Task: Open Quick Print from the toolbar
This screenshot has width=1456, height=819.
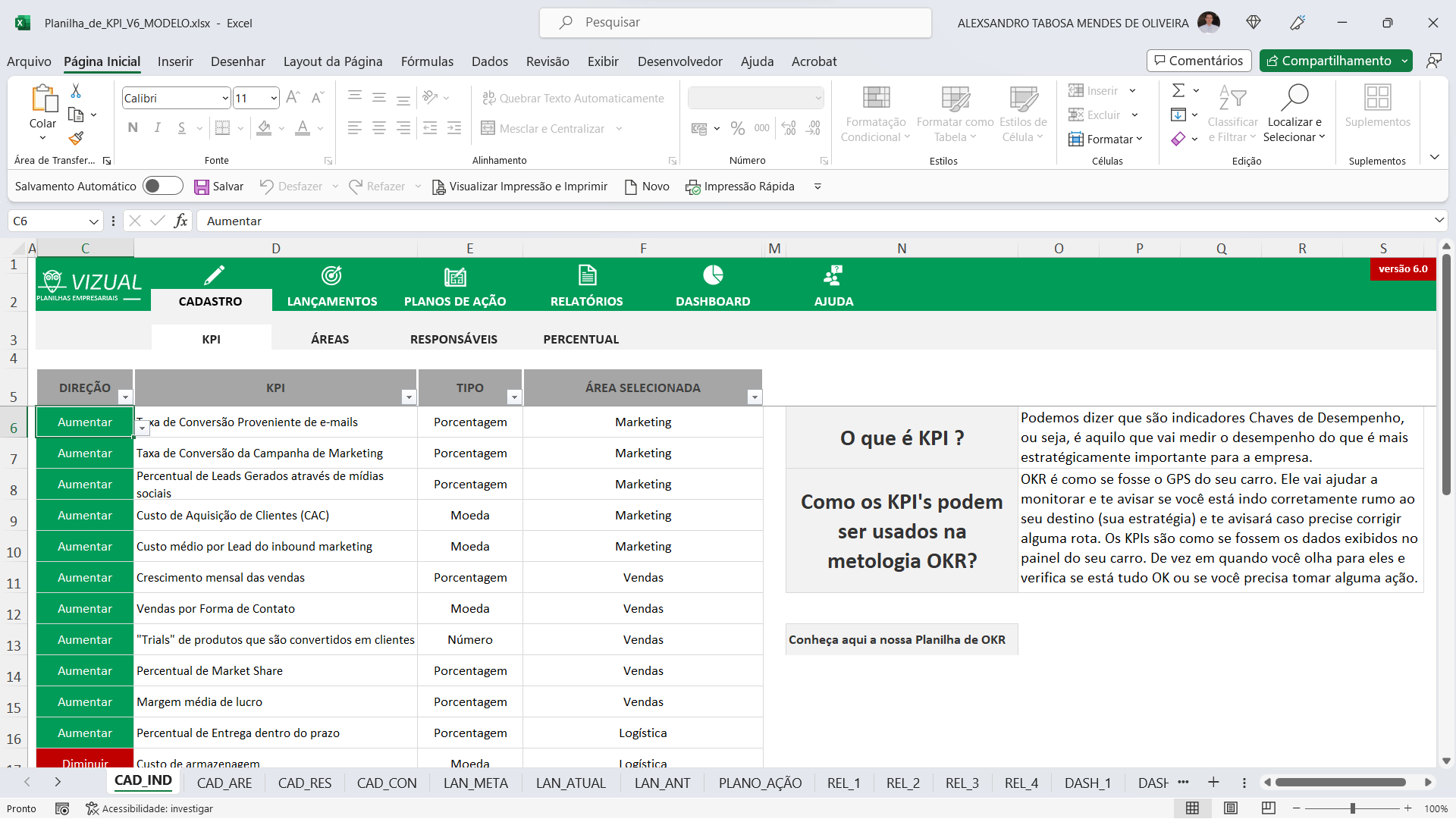Action: (739, 186)
